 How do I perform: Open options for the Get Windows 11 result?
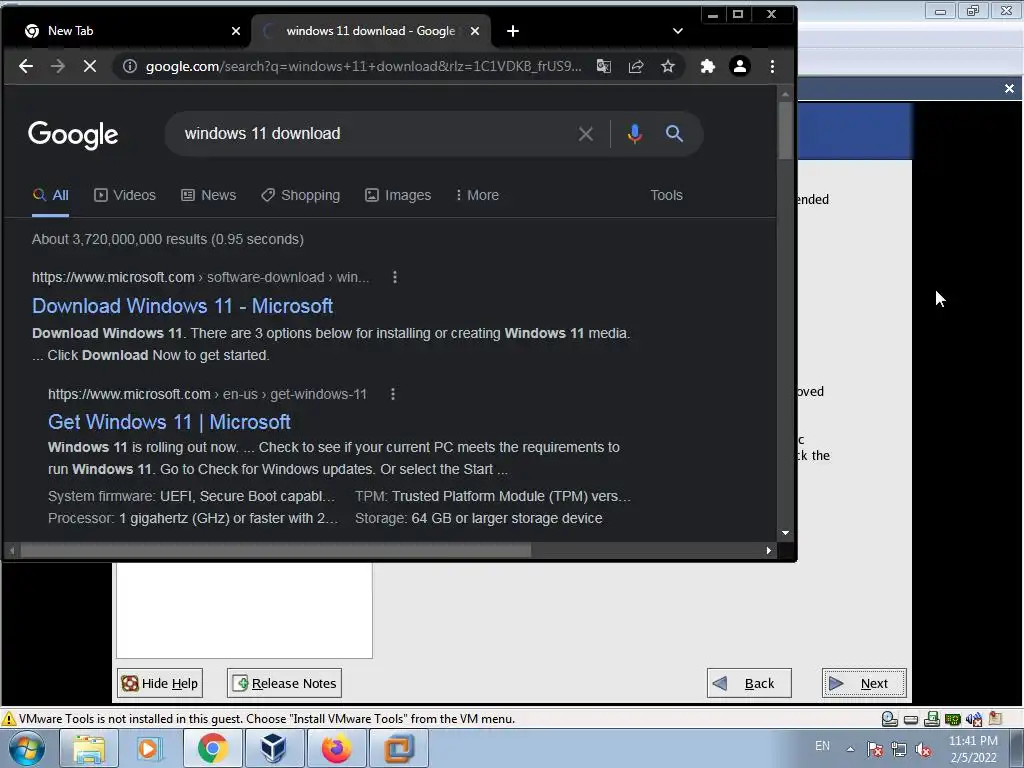tap(392, 394)
